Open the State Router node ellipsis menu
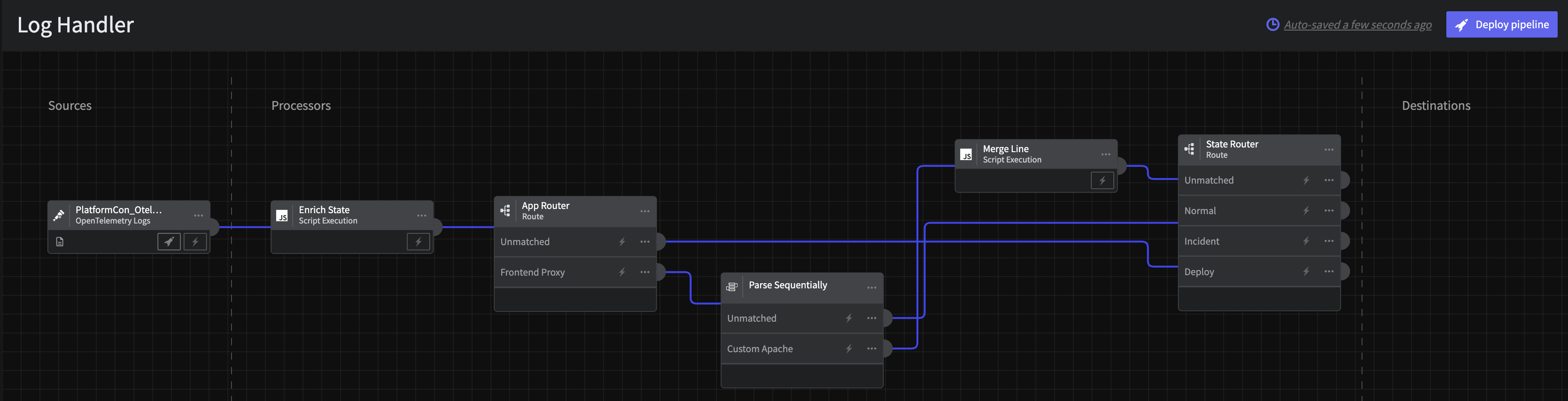 coord(1328,150)
